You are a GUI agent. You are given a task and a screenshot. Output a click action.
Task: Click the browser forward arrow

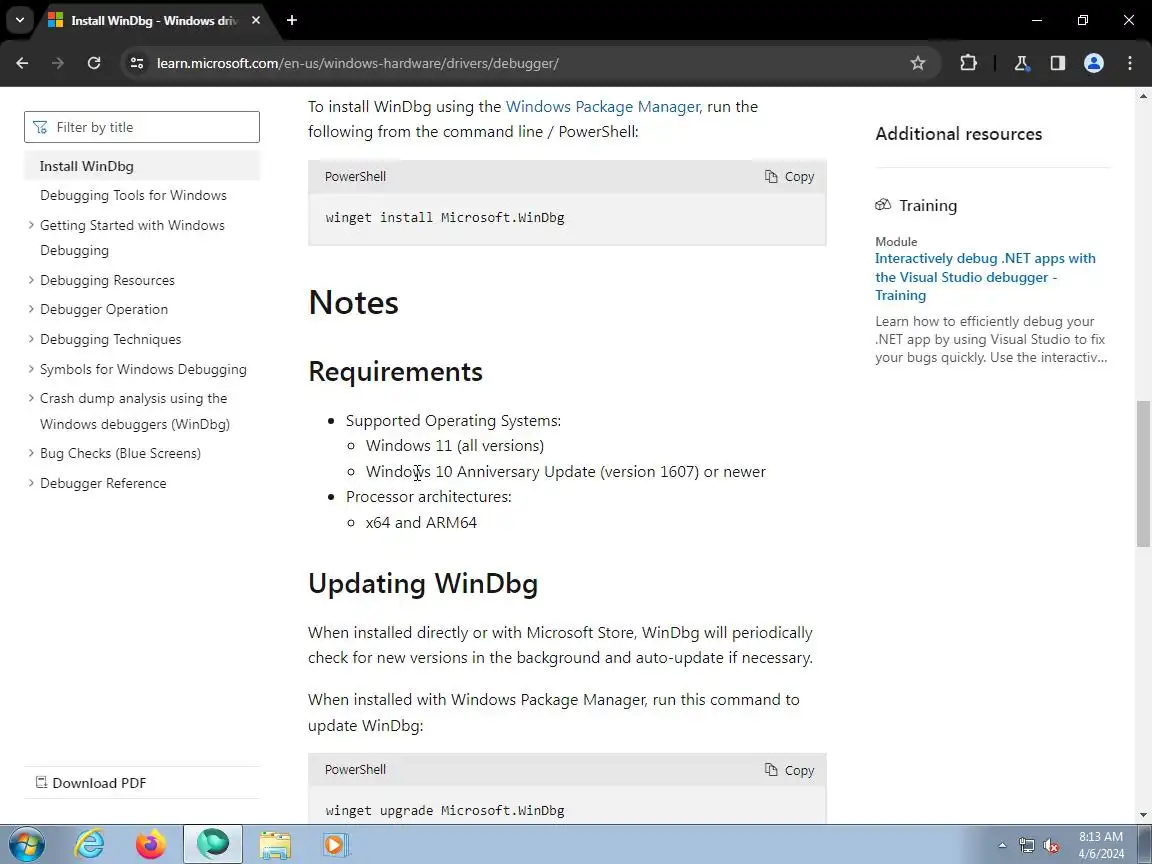57,63
